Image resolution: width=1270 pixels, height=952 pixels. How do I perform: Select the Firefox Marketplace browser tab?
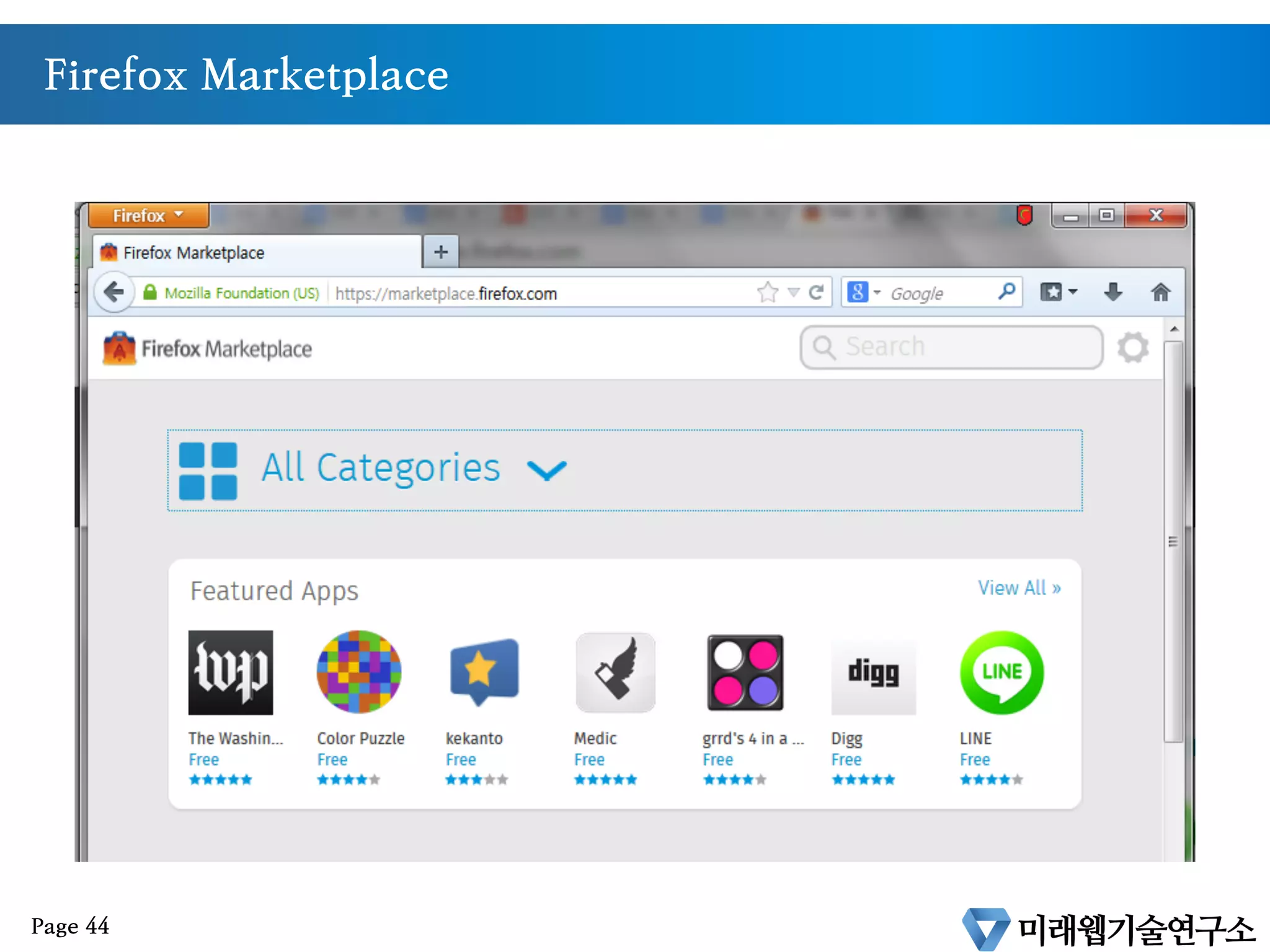point(257,252)
